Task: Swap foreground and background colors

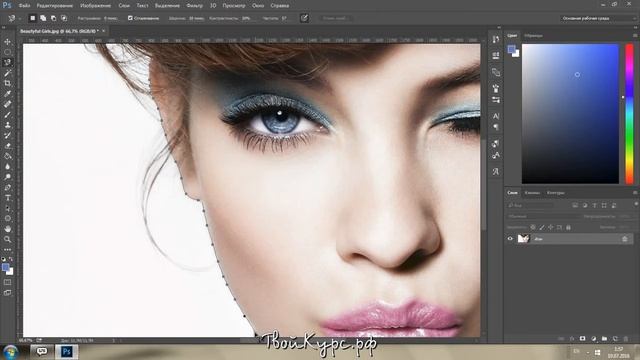Action: [11, 259]
